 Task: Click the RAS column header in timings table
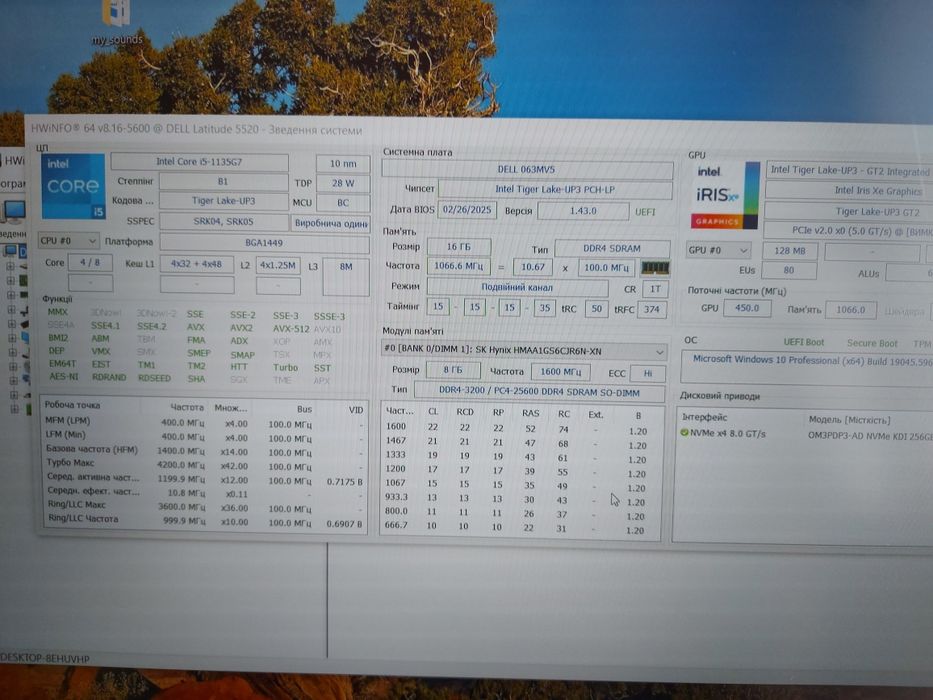530,413
